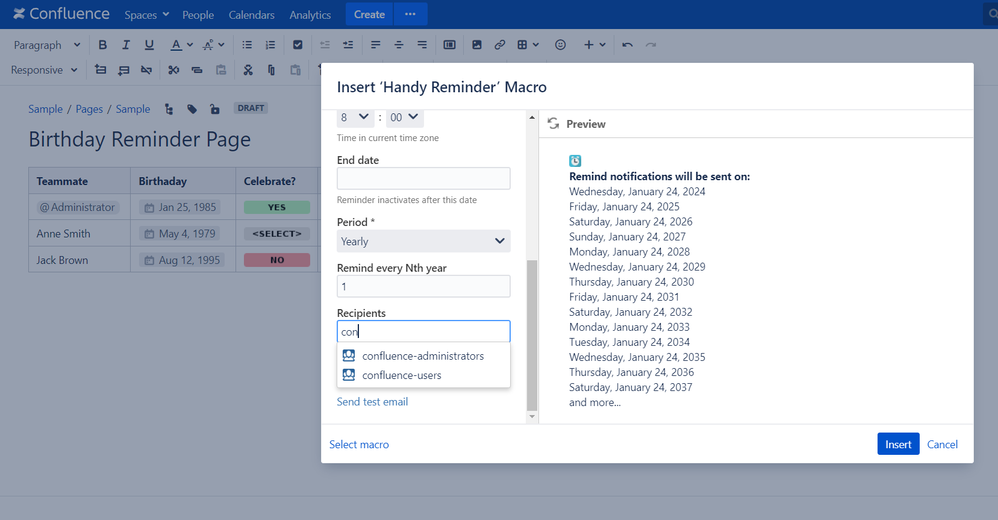Insert a numbered list
998x520 pixels.
[271, 45]
